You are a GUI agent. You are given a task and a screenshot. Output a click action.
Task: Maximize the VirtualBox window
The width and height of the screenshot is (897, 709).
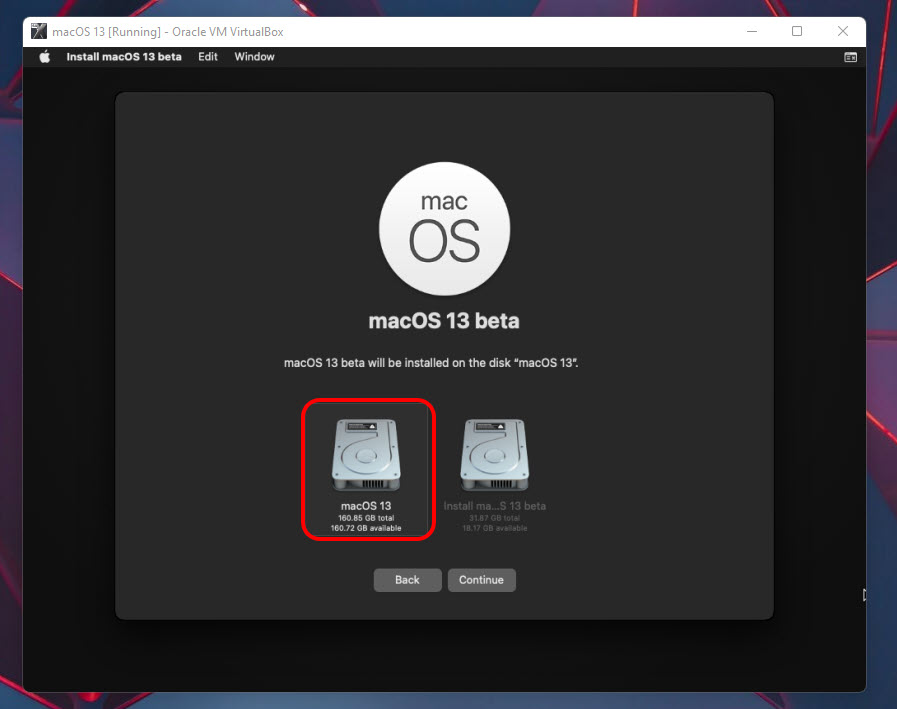(x=797, y=31)
